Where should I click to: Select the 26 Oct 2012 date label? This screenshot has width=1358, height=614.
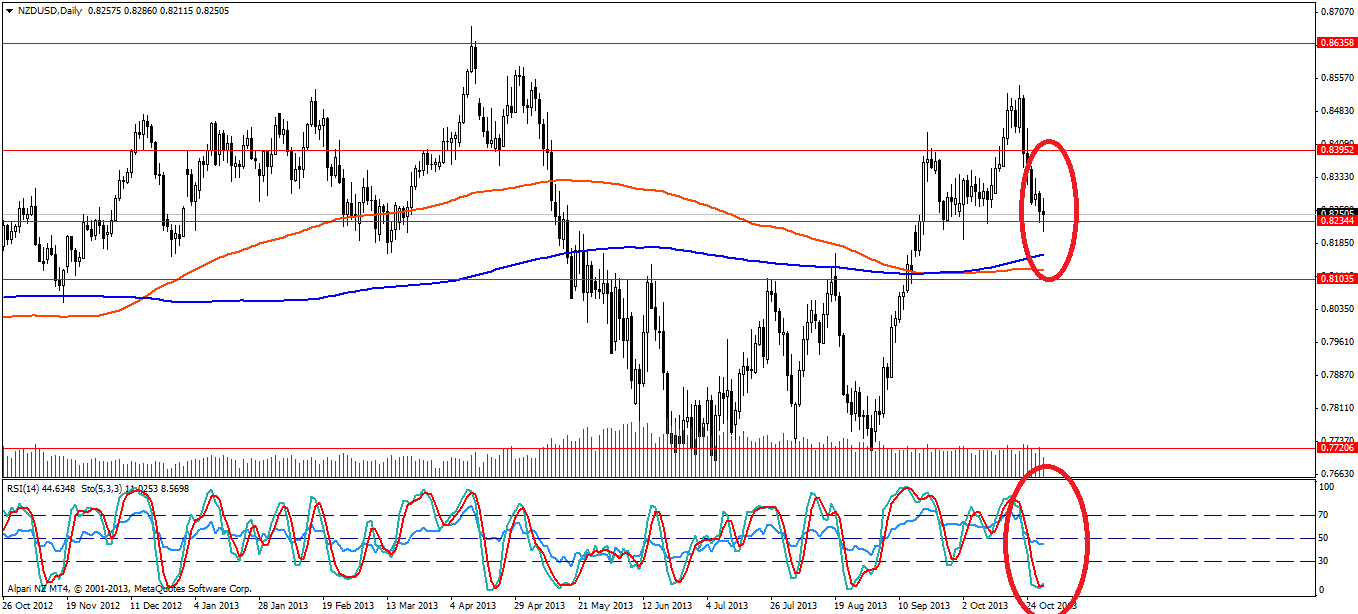tap(28, 606)
